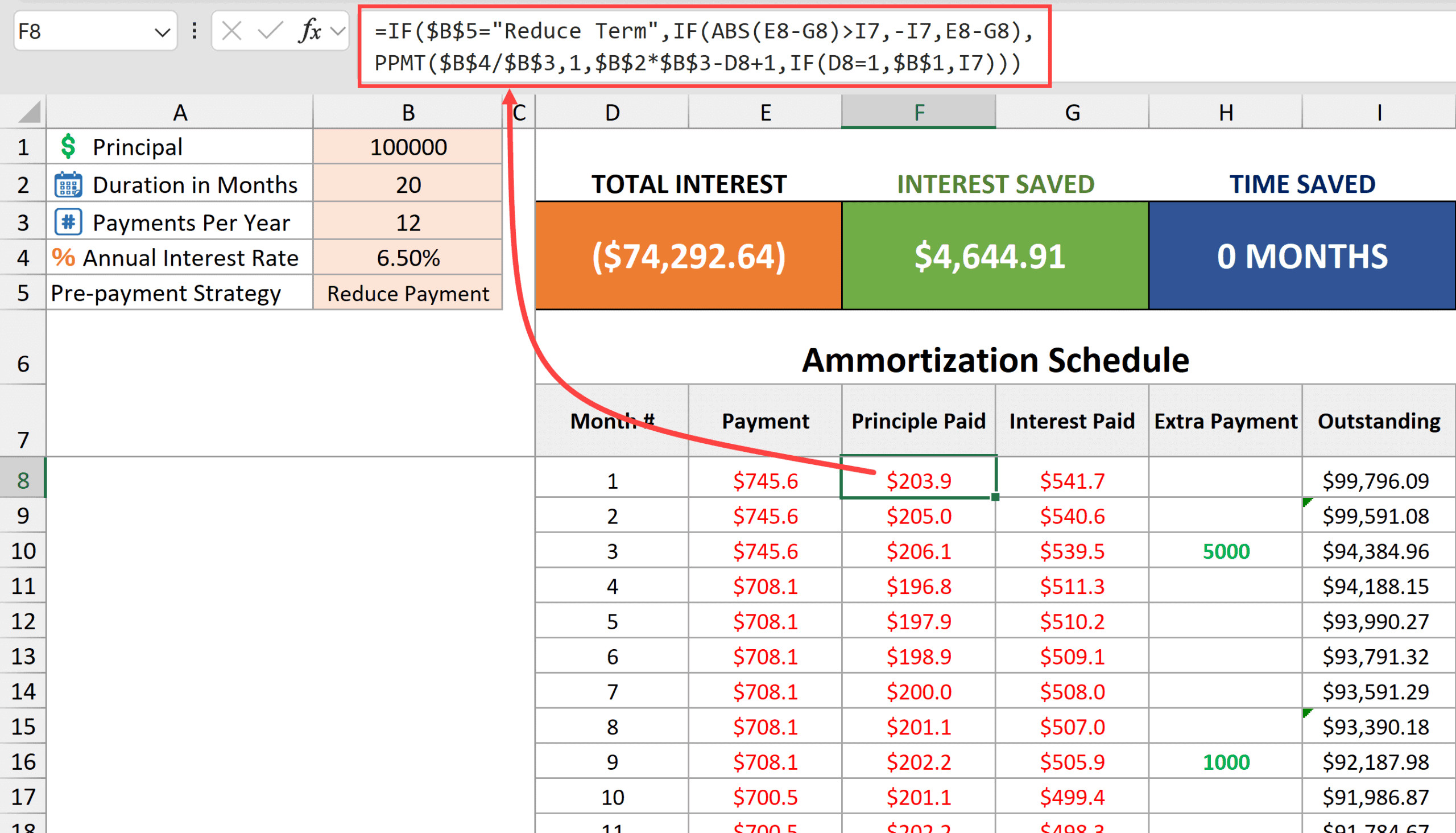This screenshot has height=833, width=1456.
Task: Select the 5000 Extra Payment cell
Action: pos(1226,551)
